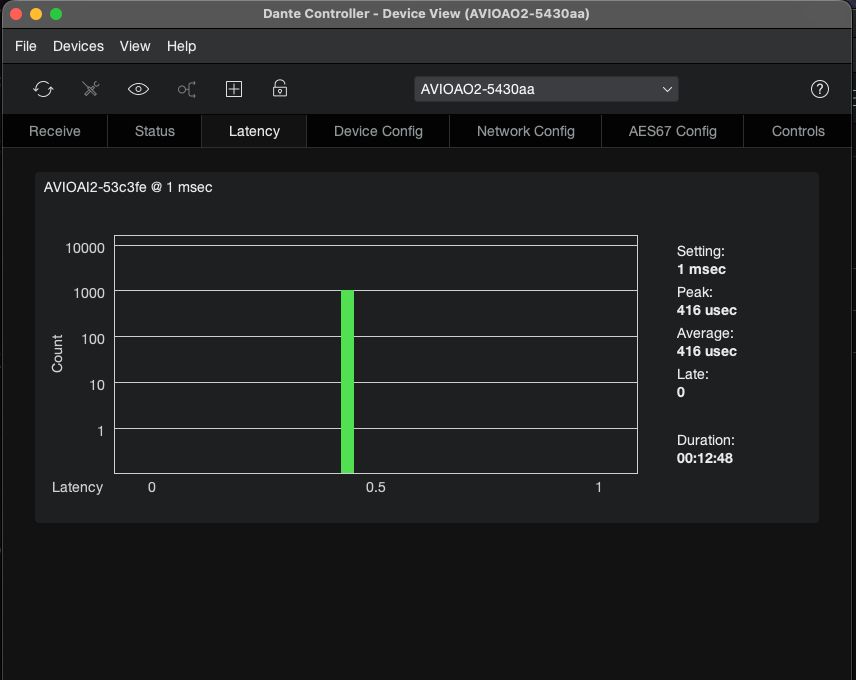856x680 pixels.
Task: Switch to the Receive tab
Action: (55, 131)
